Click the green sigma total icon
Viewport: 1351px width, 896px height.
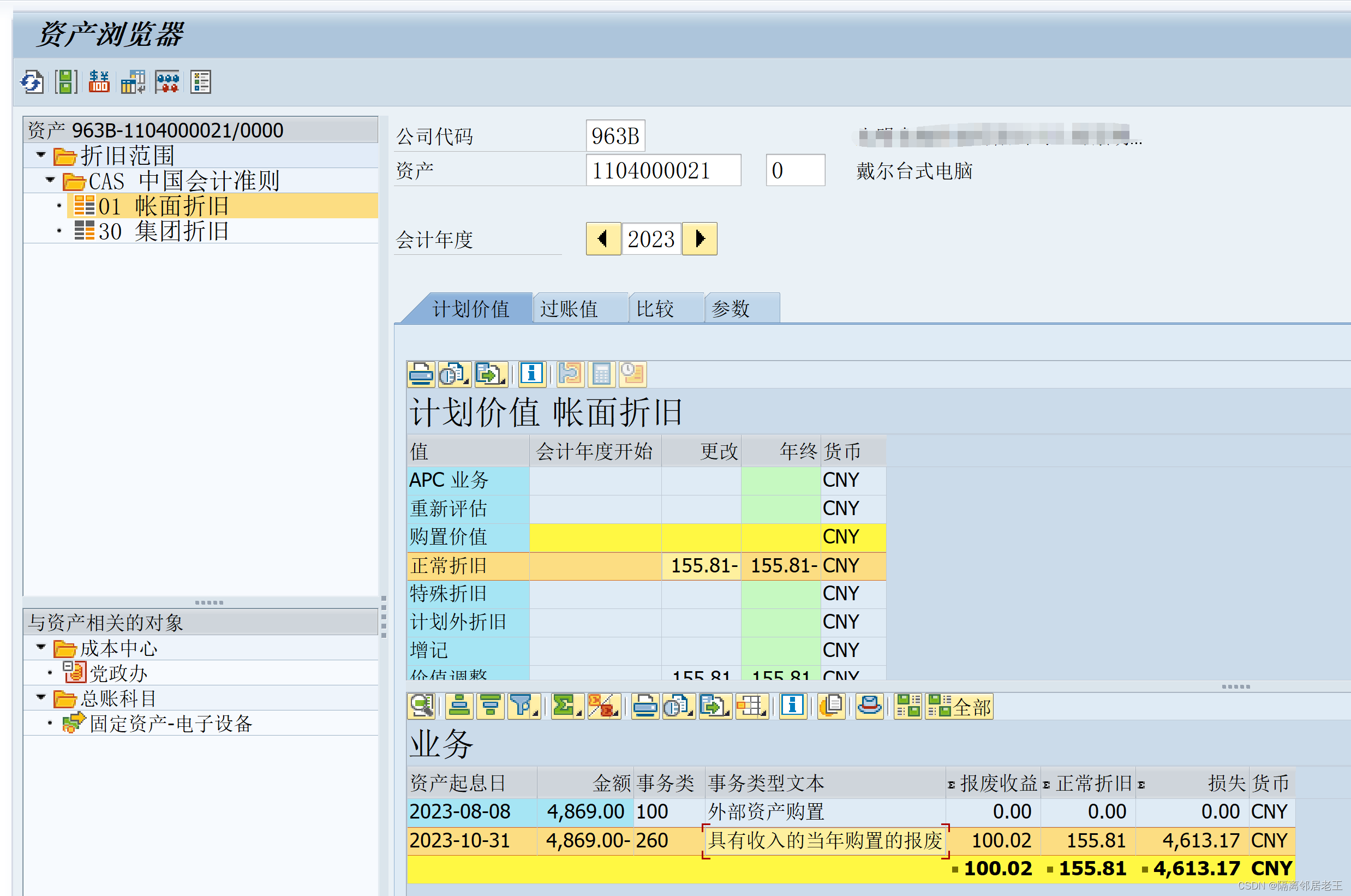pyautogui.click(x=564, y=706)
